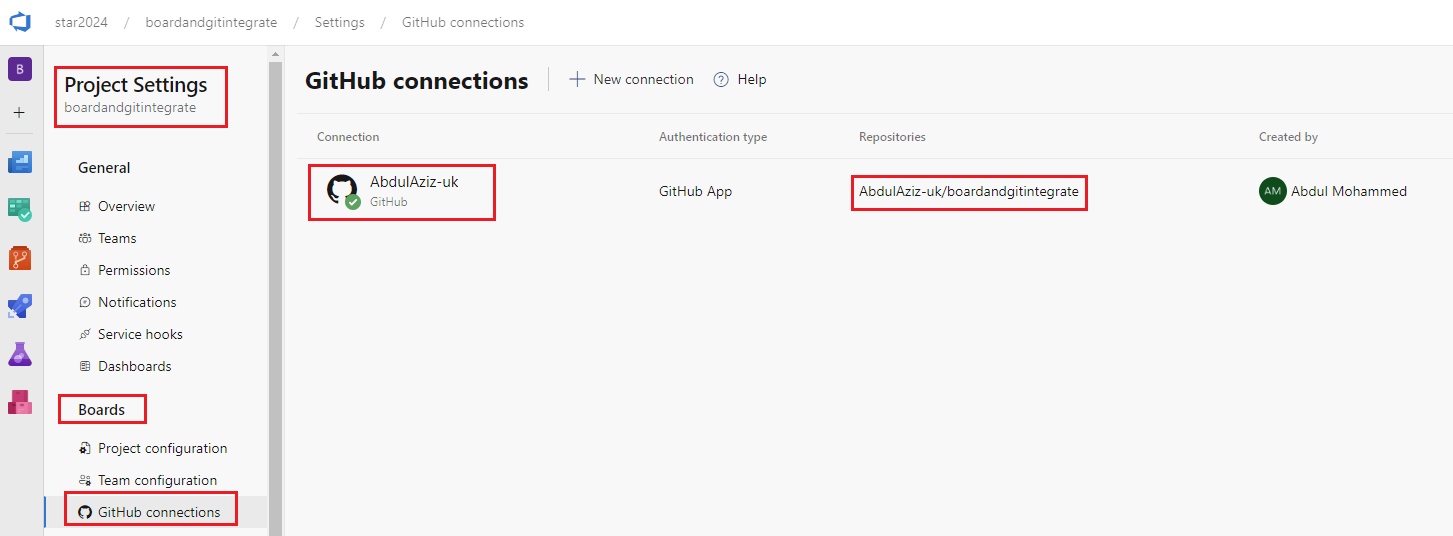Open Notifications settings page
The width and height of the screenshot is (1453, 536).
click(137, 302)
